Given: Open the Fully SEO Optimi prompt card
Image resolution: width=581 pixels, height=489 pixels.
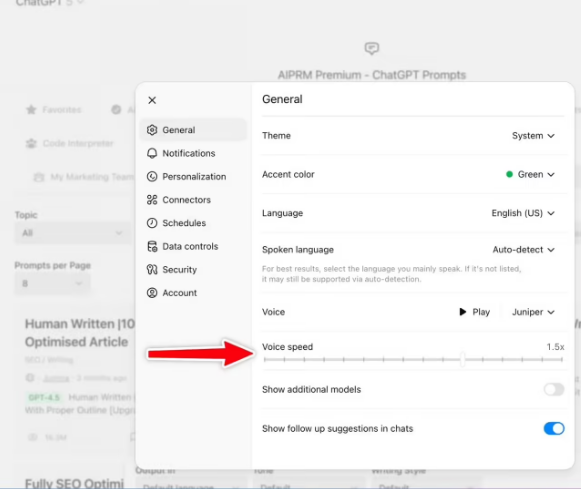Looking at the screenshot, I should tap(74, 483).
